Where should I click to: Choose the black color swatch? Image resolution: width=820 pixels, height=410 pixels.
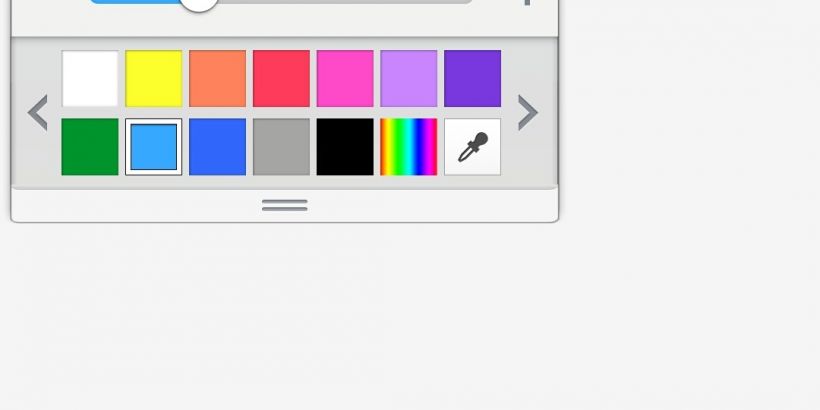[x=345, y=147]
